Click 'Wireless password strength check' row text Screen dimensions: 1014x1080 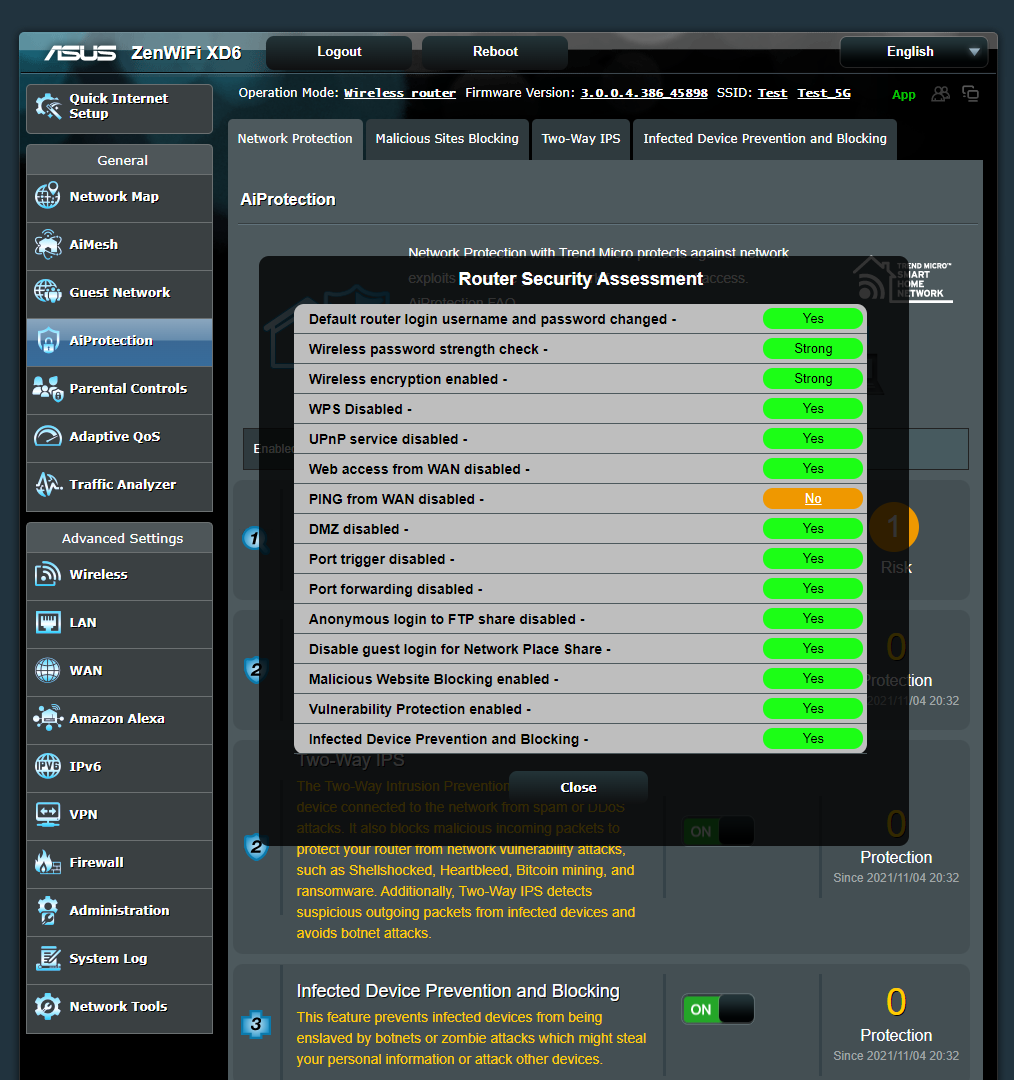coord(428,349)
